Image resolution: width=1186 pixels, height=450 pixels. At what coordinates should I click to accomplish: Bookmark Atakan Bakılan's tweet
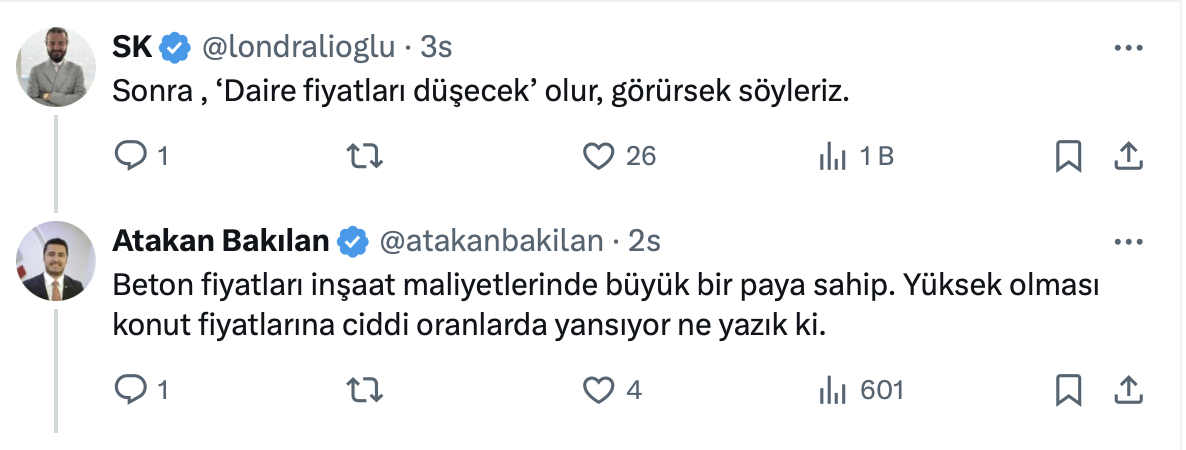(x=1068, y=390)
